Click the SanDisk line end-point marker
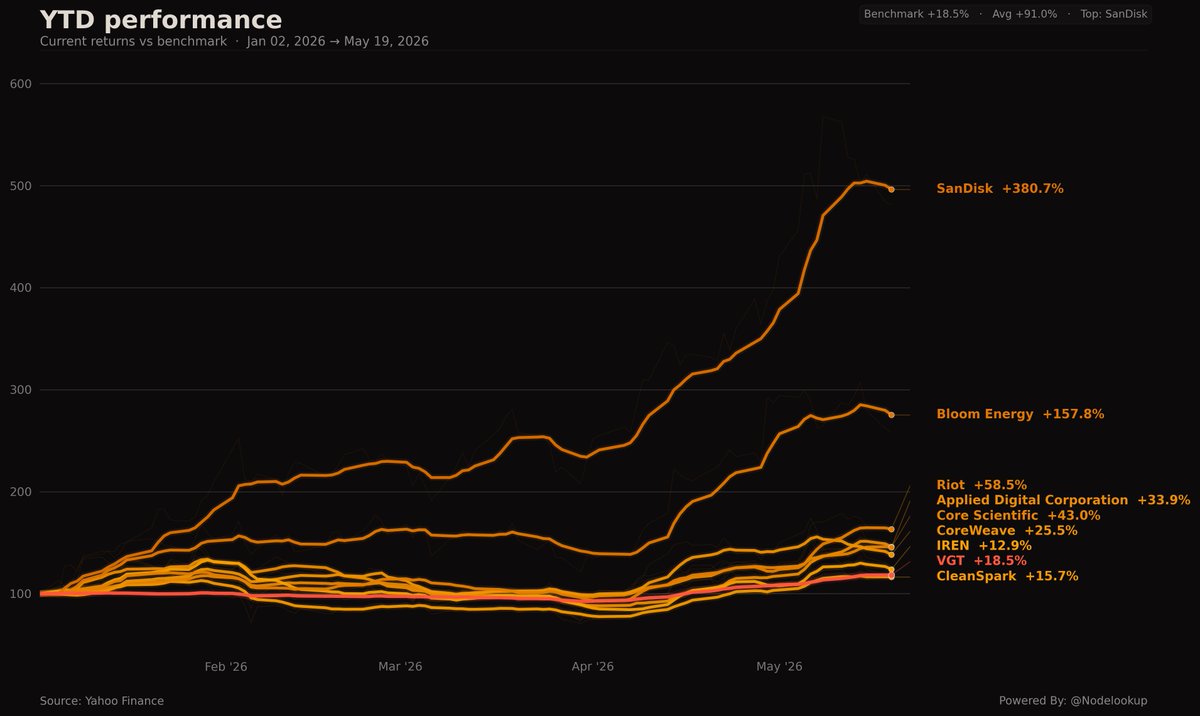The image size is (1200, 716). coord(891,189)
